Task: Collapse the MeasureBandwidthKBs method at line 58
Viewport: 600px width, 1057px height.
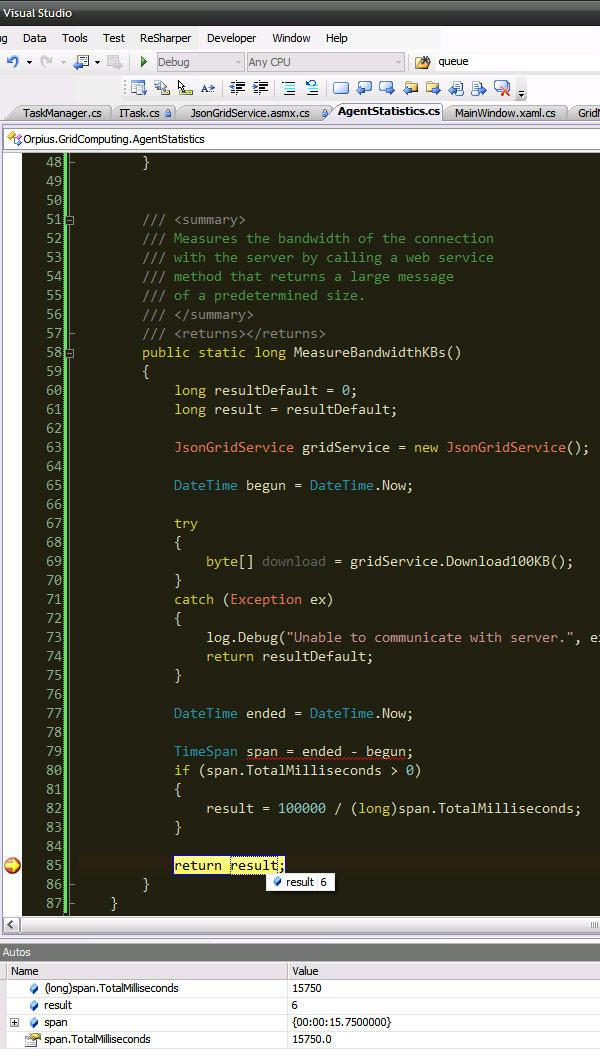Action: [70, 353]
